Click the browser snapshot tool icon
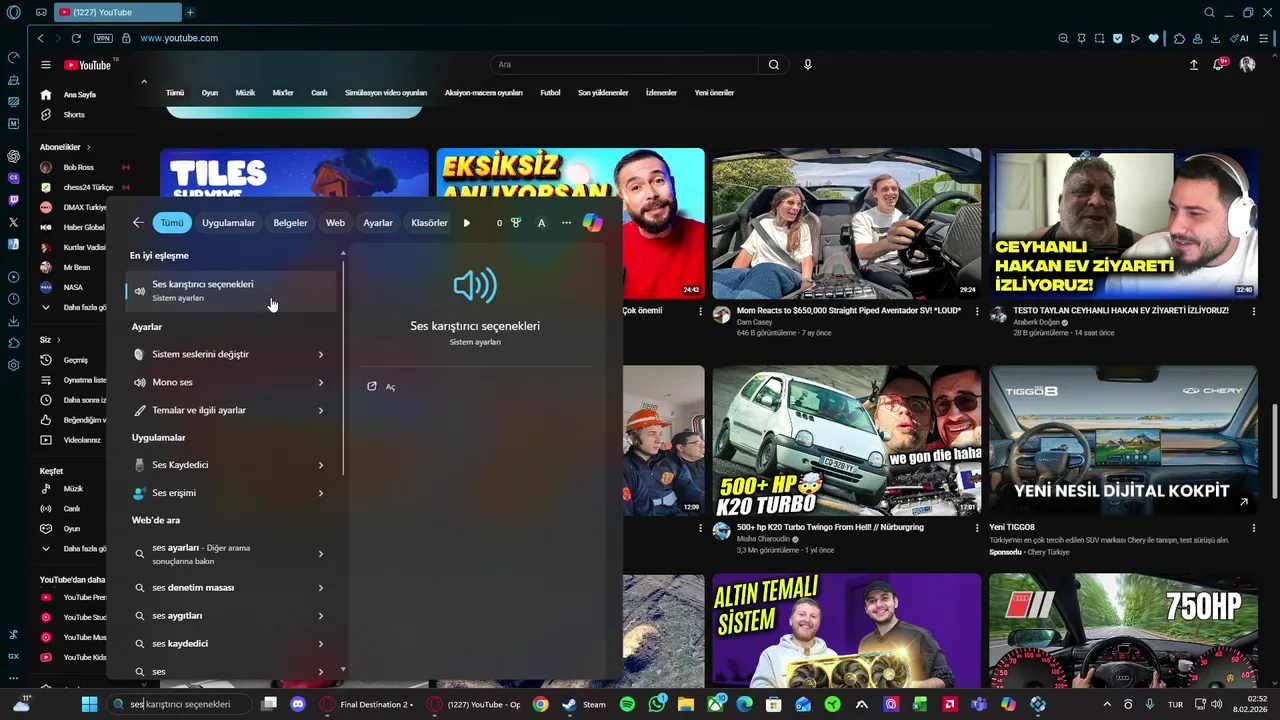 click(x=1099, y=38)
